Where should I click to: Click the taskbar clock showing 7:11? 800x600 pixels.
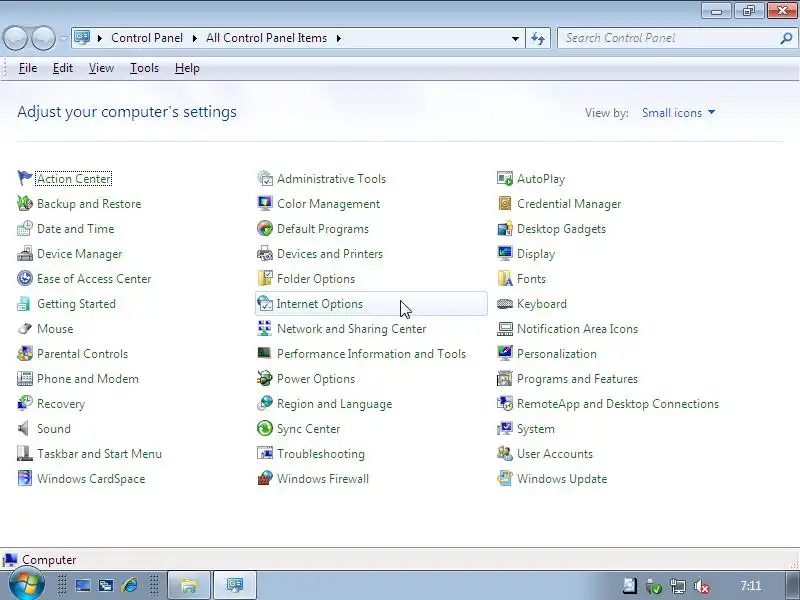click(x=751, y=585)
